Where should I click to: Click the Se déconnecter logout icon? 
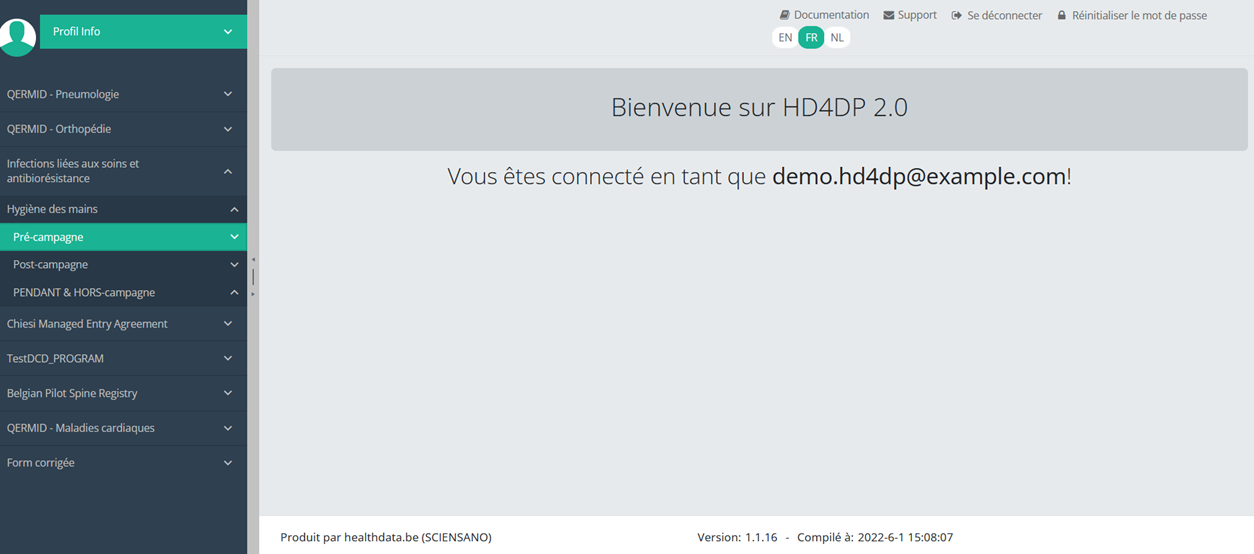click(x=957, y=15)
